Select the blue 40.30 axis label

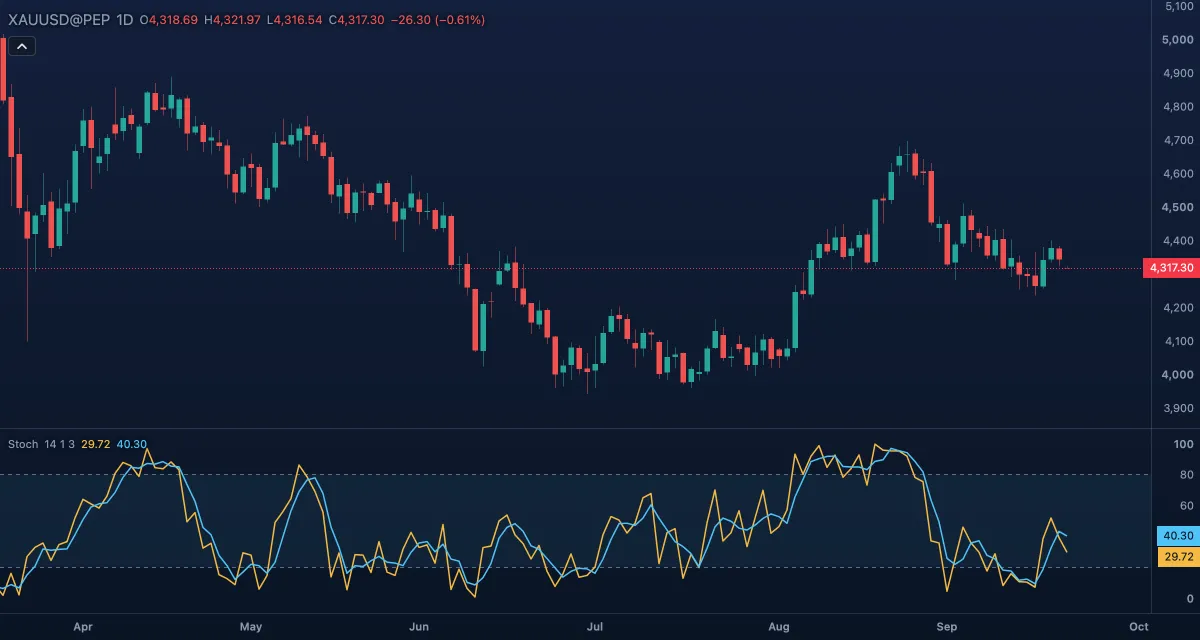coord(1176,536)
